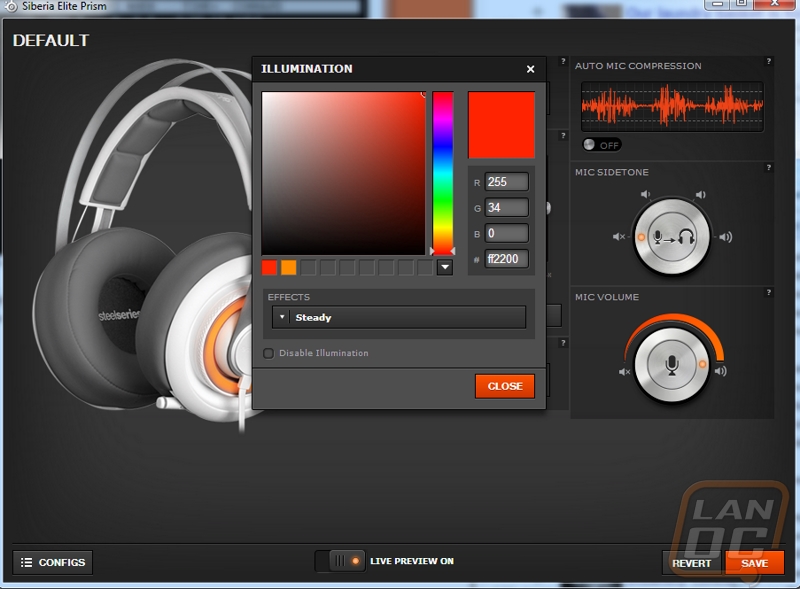Click Mic Volume mute speaker icon
Image resolution: width=800 pixels, height=589 pixels.
coord(624,371)
